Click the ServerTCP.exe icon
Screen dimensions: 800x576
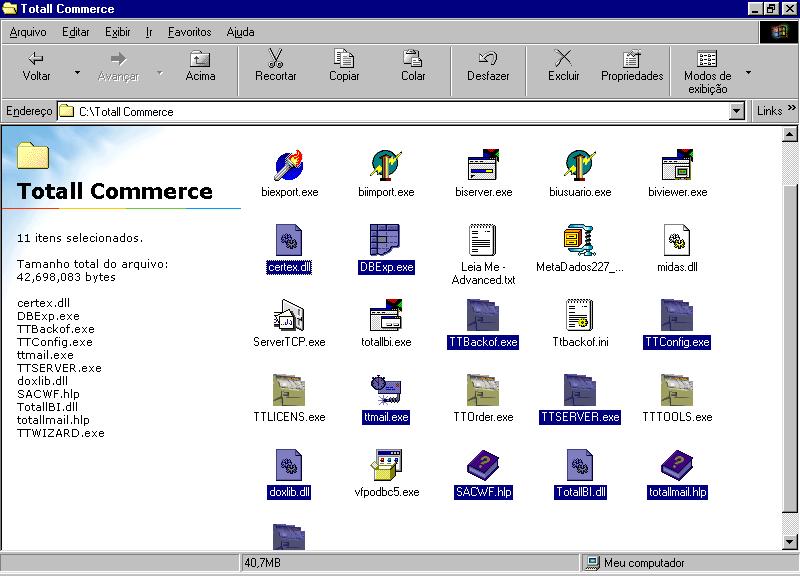[x=289, y=315]
